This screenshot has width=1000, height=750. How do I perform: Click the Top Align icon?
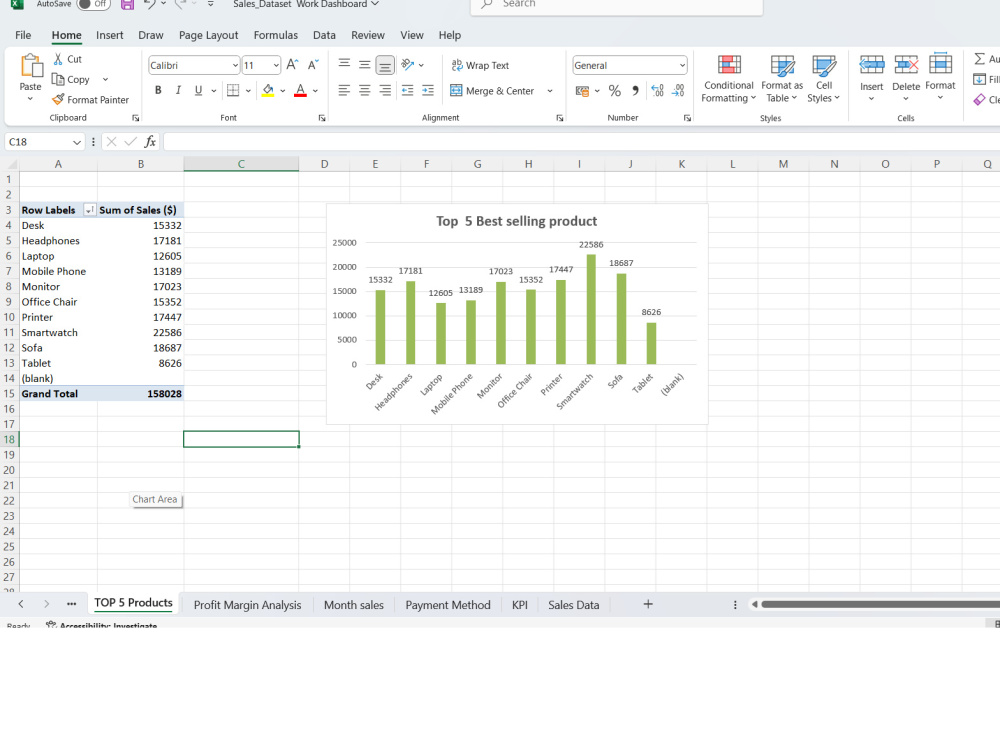pos(344,64)
